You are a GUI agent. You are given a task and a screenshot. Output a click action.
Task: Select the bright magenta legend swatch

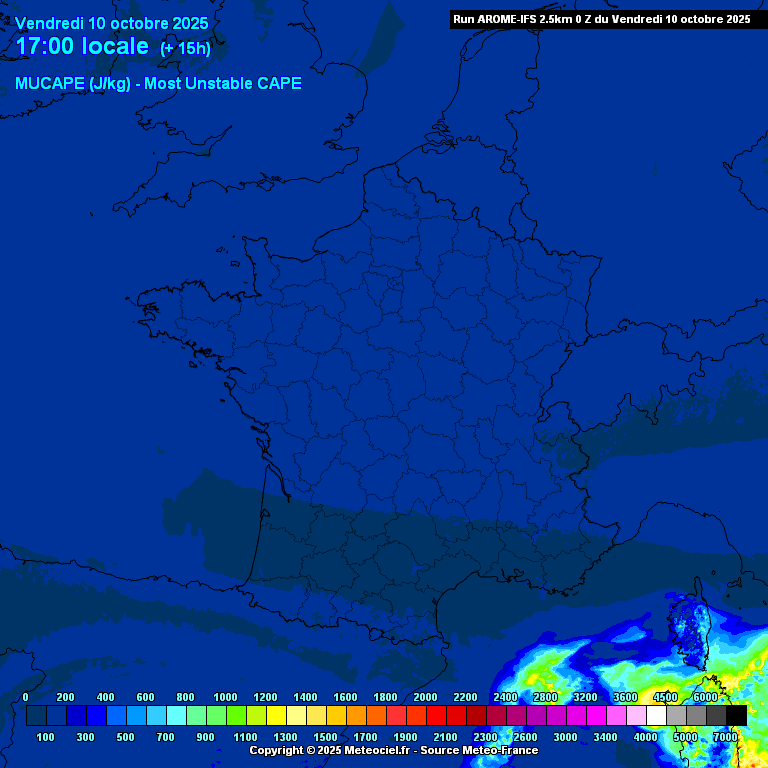tap(596, 715)
